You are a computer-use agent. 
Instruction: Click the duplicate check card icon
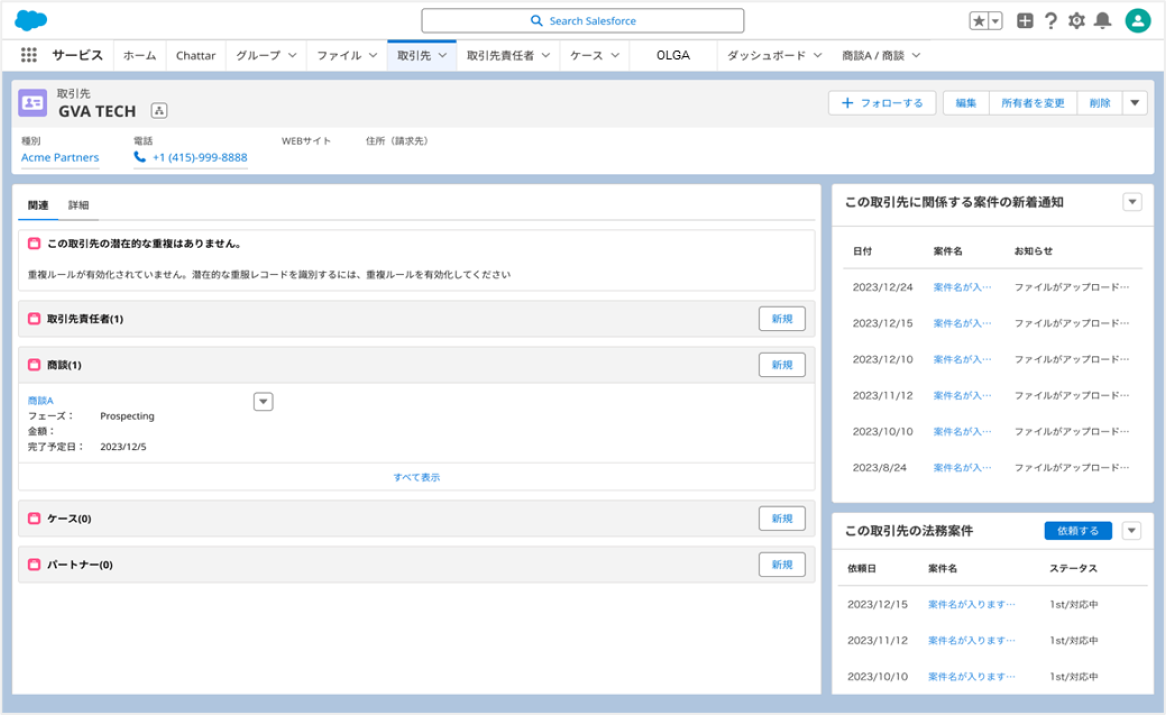(34, 244)
